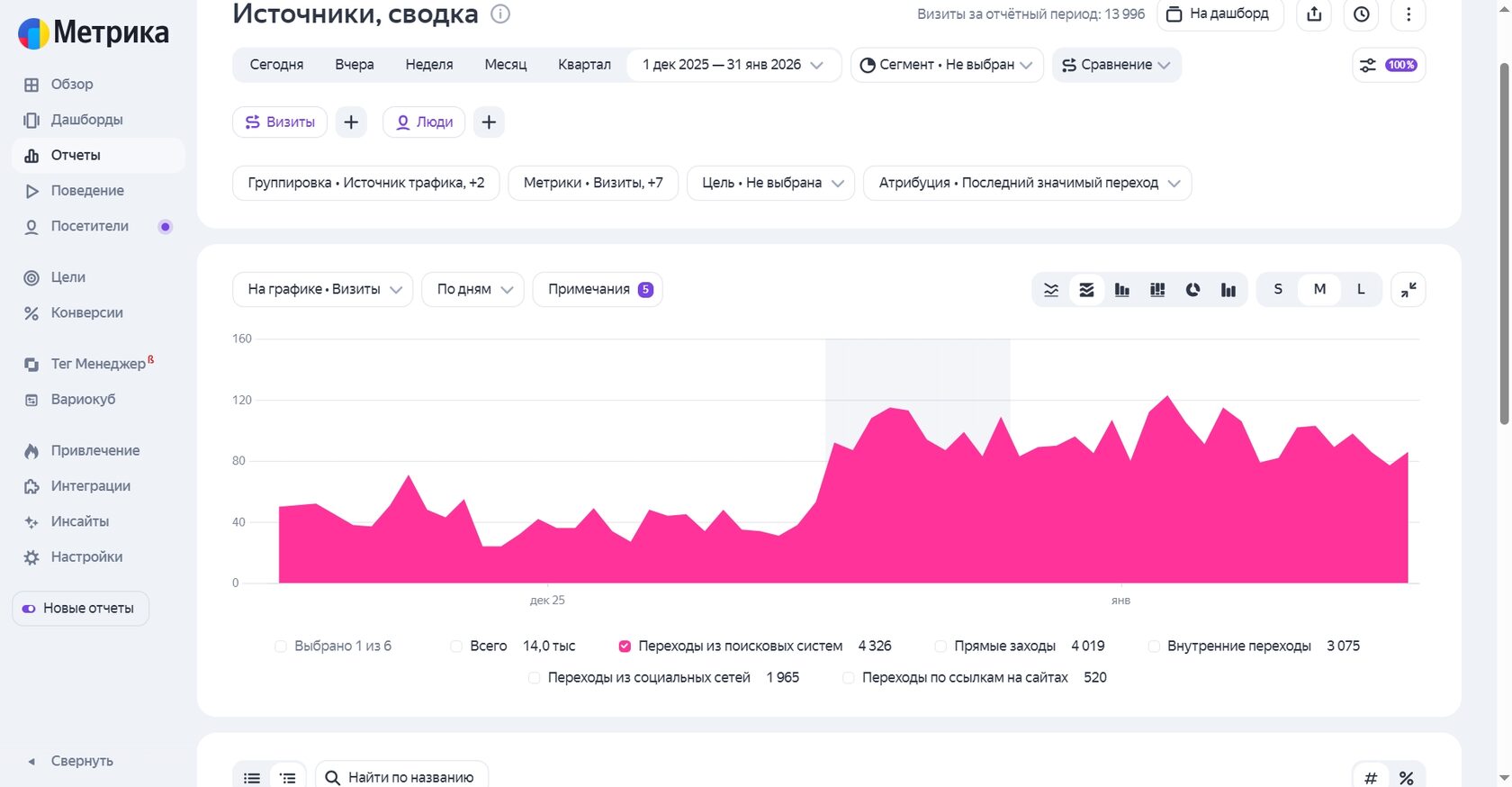The image size is (1512, 787).
Task: Open the Цель • Не выбрана dropdown
Action: (770, 183)
